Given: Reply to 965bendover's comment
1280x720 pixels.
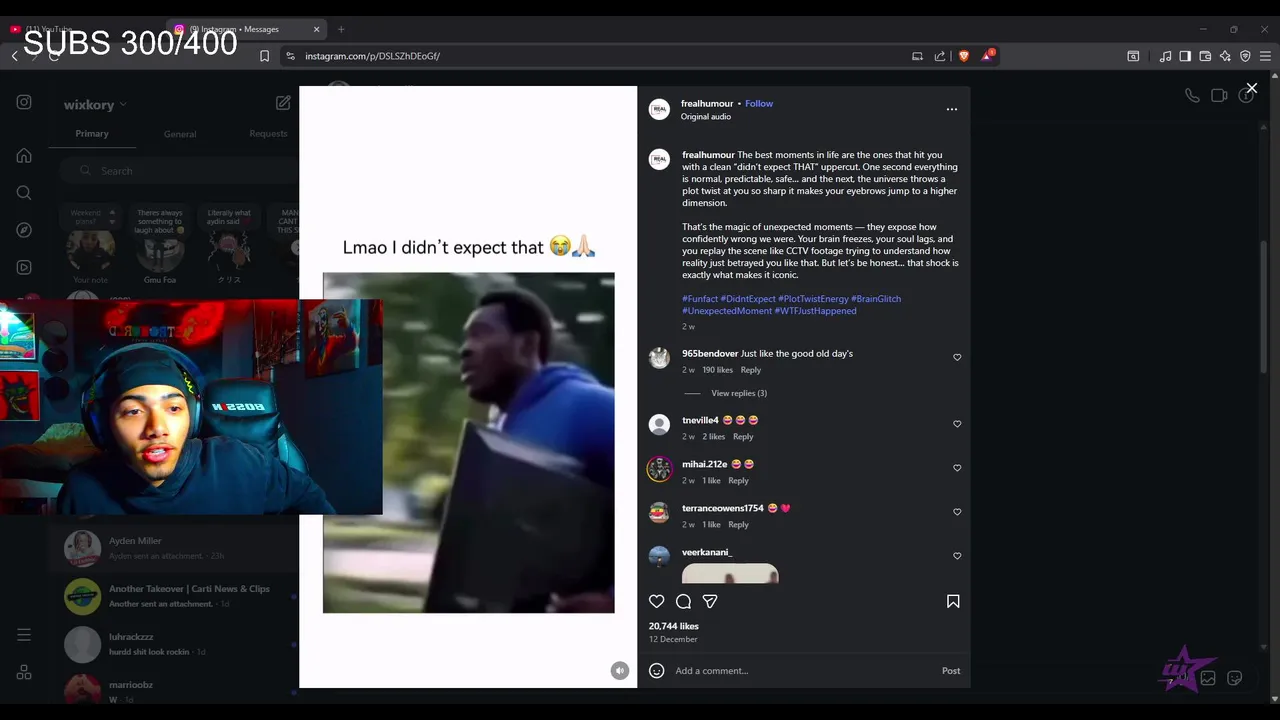Looking at the screenshot, I should tap(751, 370).
